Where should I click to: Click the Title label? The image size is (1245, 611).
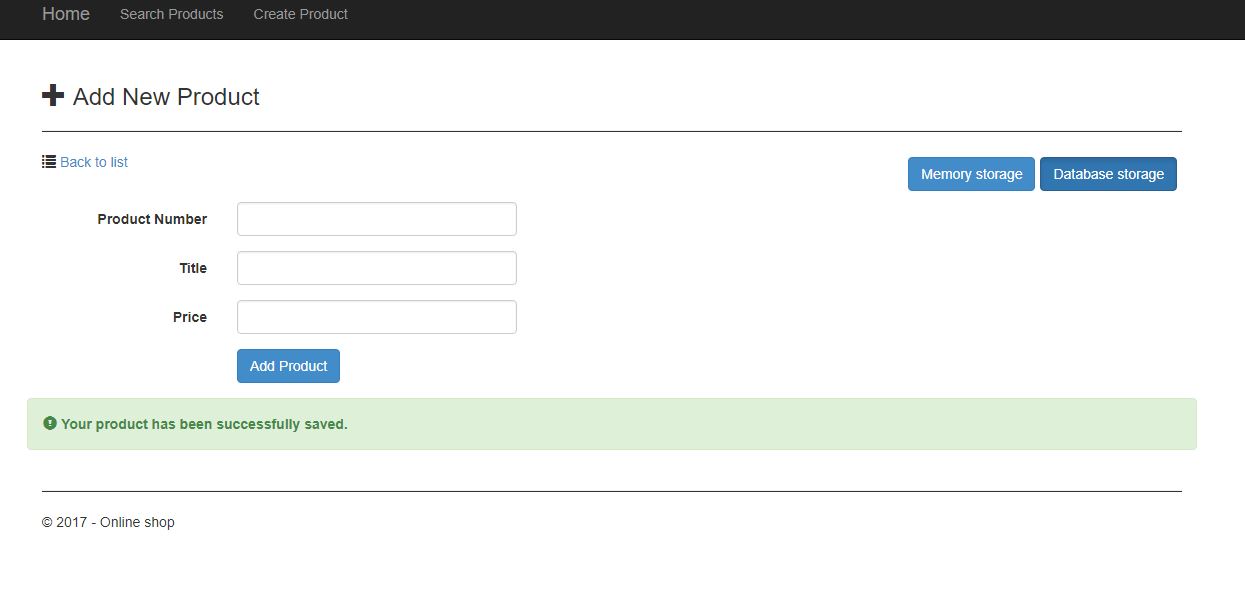[x=192, y=268]
